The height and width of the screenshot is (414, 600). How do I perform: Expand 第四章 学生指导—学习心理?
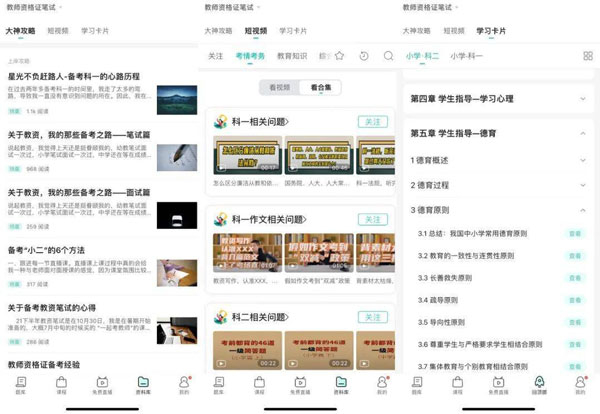(499, 99)
